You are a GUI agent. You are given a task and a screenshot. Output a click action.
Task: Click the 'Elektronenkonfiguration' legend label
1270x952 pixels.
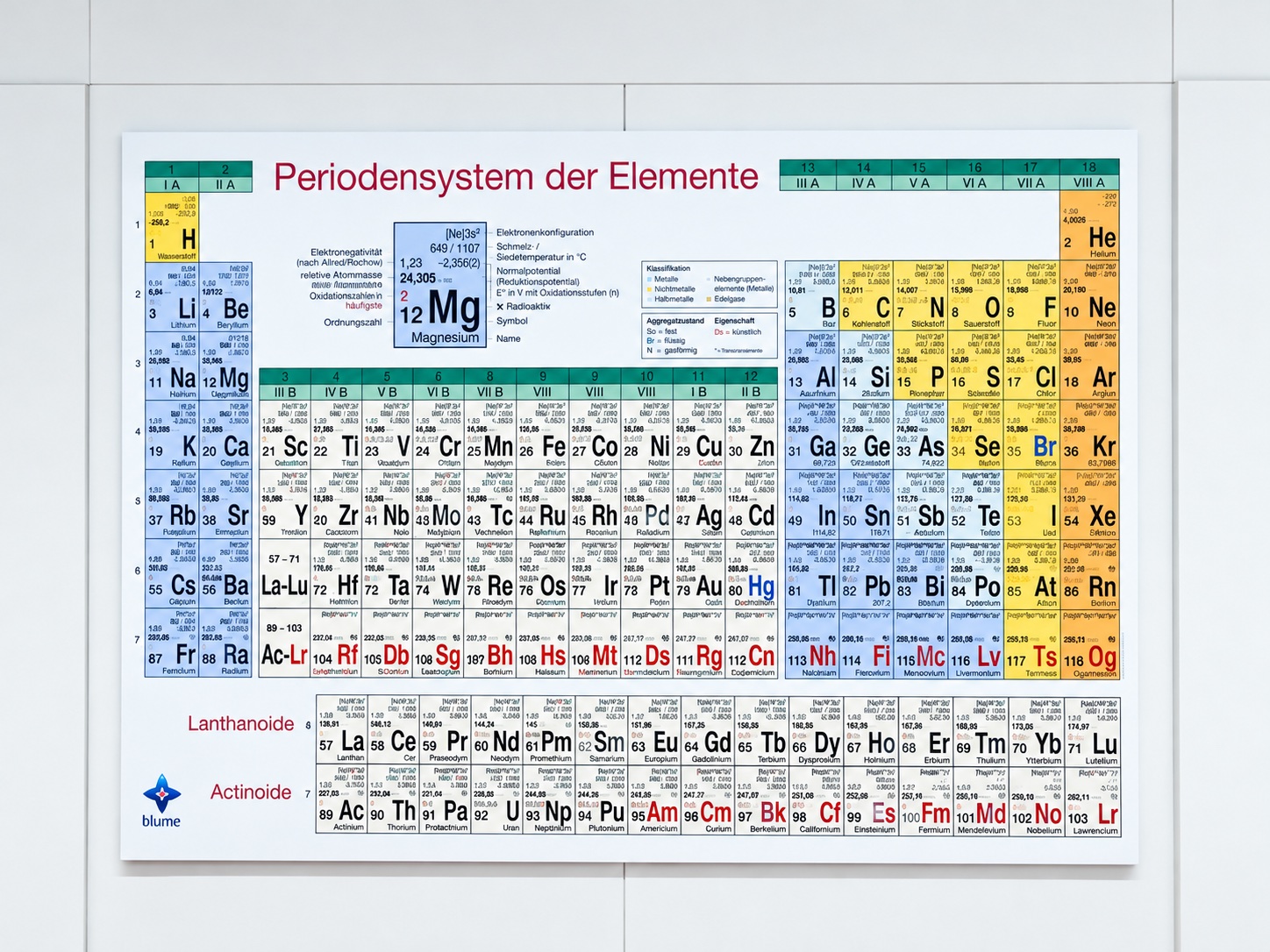[545, 232]
